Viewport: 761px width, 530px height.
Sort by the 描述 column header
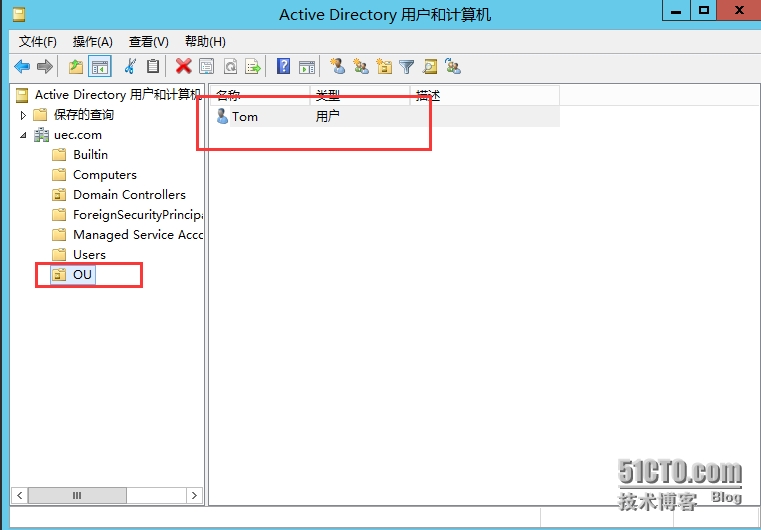point(485,96)
